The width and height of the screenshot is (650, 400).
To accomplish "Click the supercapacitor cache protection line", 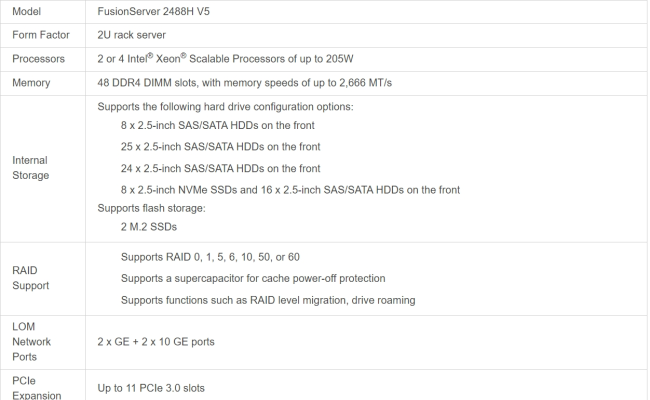I will (253, 278).
